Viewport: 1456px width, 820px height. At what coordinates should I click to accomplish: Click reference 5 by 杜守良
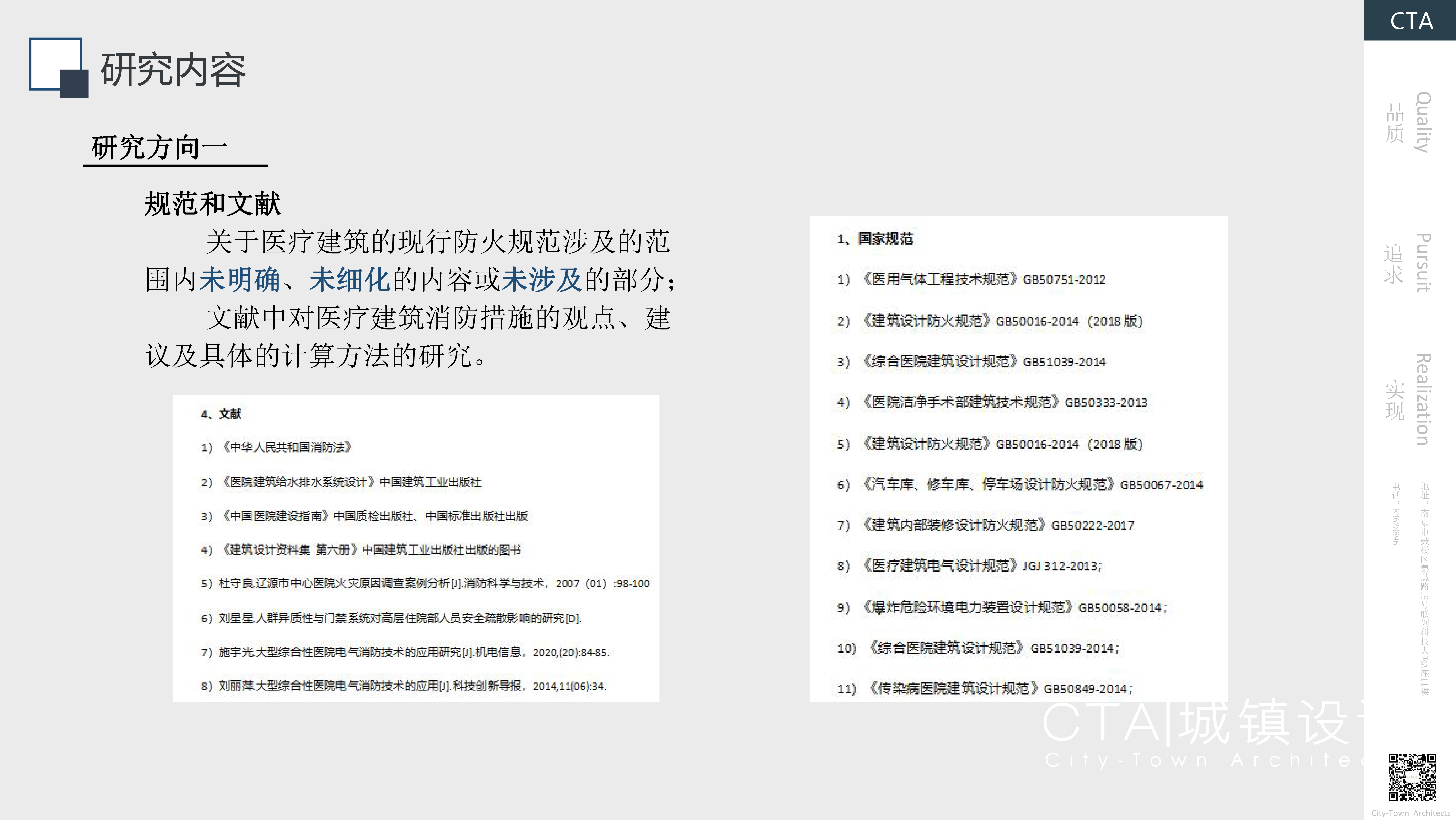click(x=426, y=584)
